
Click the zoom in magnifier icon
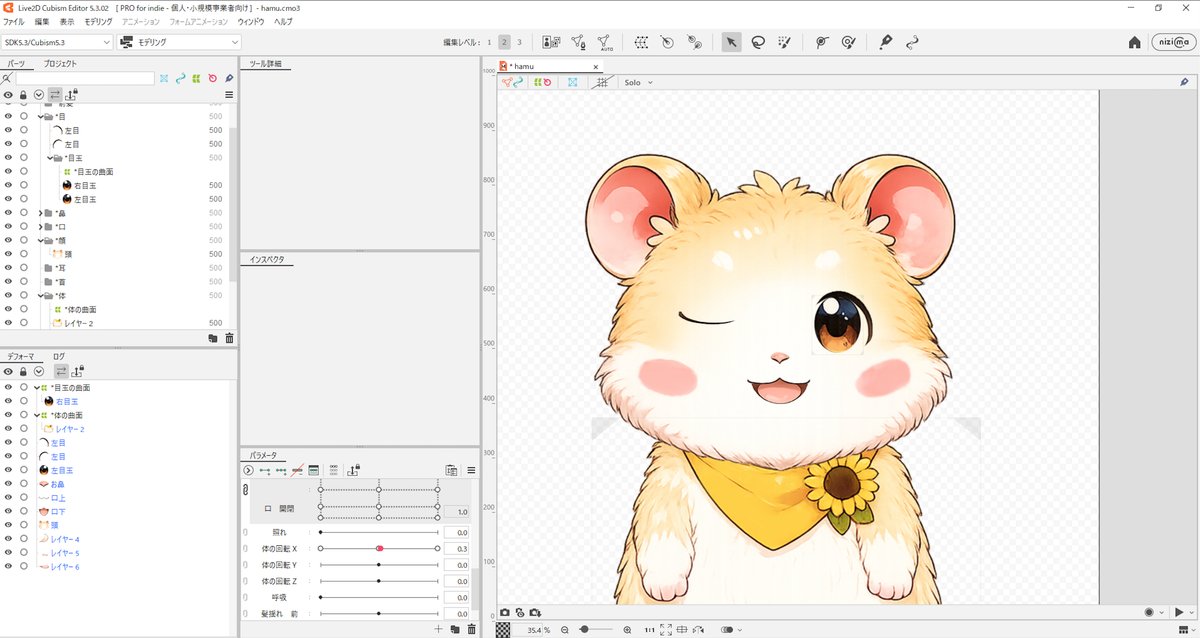point(627,630)
